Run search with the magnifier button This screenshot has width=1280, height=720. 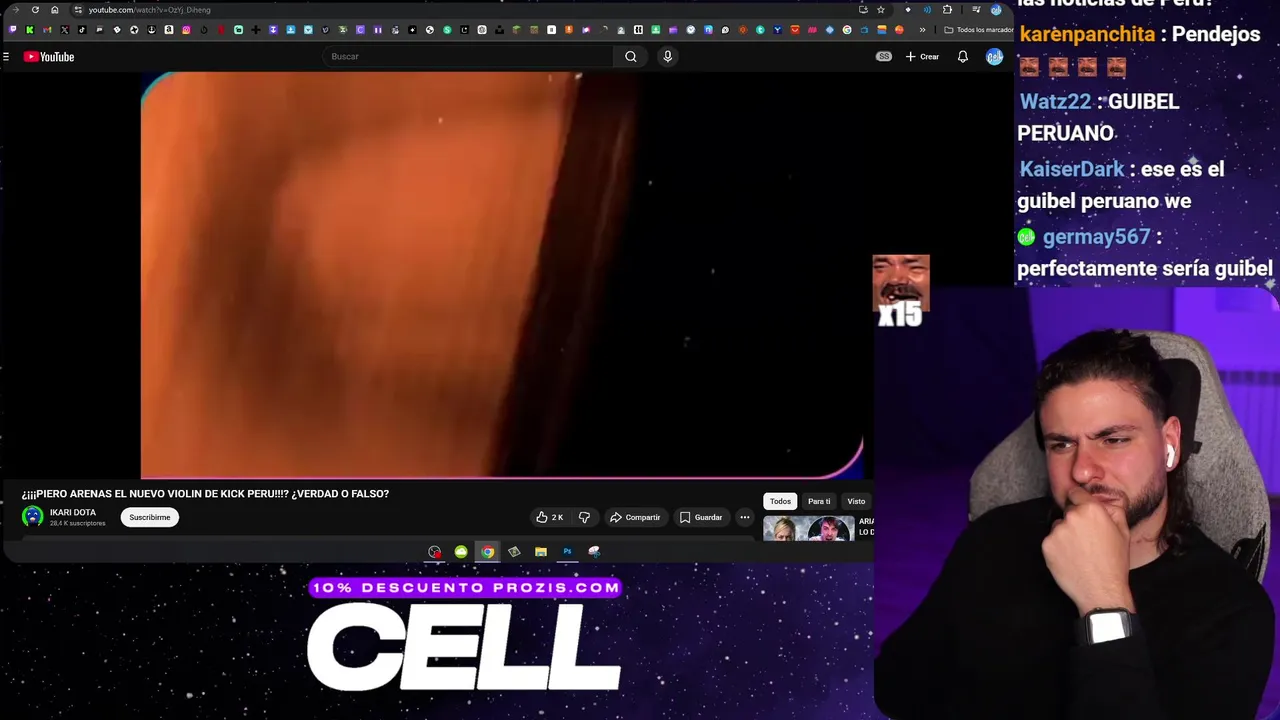pos(631,57)
